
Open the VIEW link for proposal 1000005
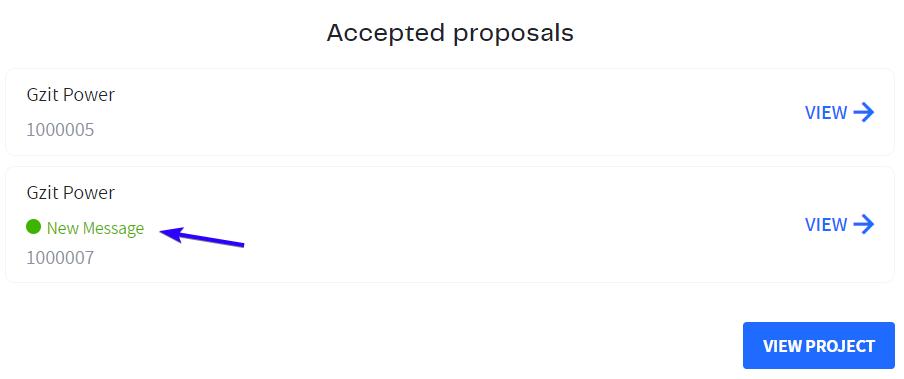(x=839, y=112)
